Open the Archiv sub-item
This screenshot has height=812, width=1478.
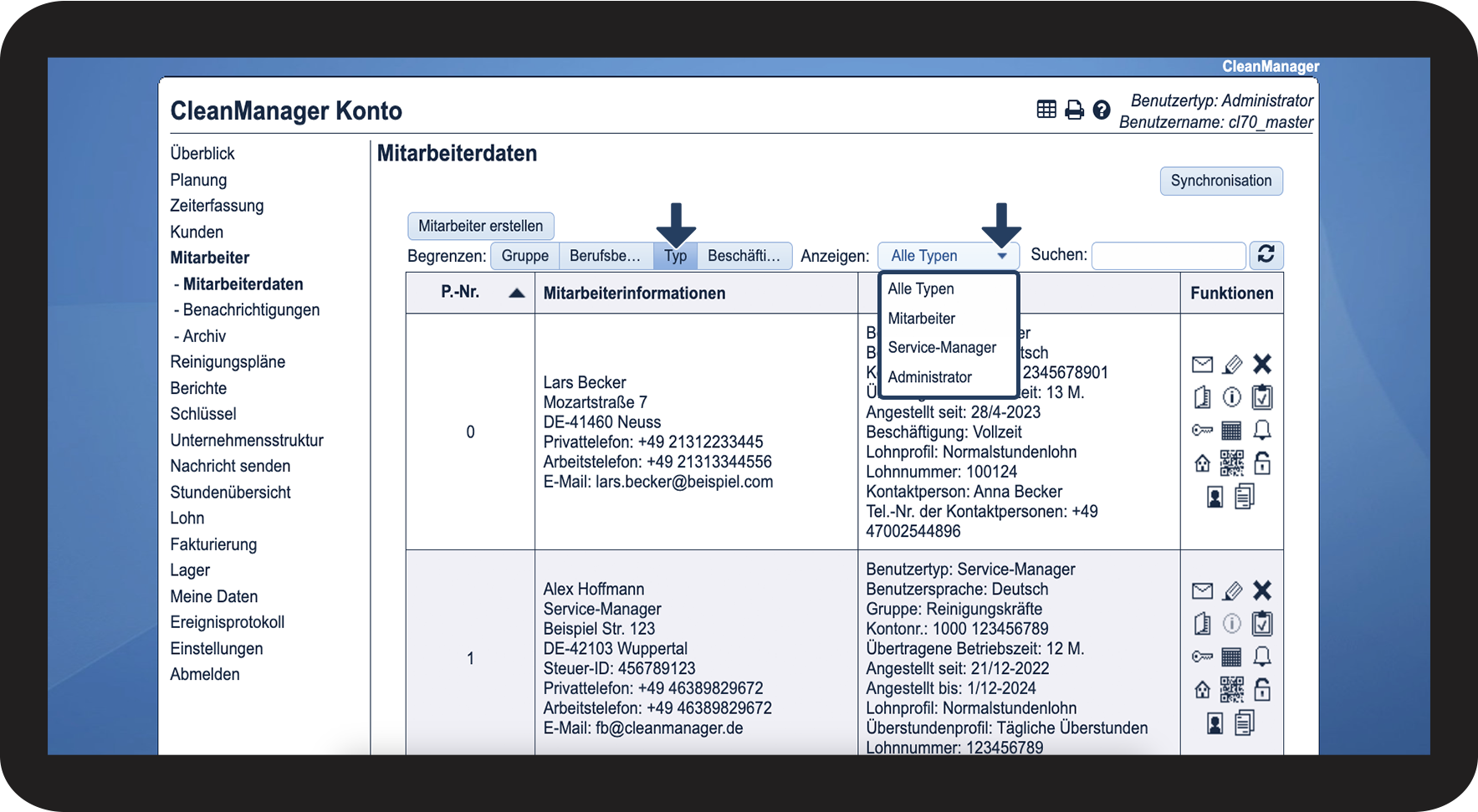[x=204, y=336]
